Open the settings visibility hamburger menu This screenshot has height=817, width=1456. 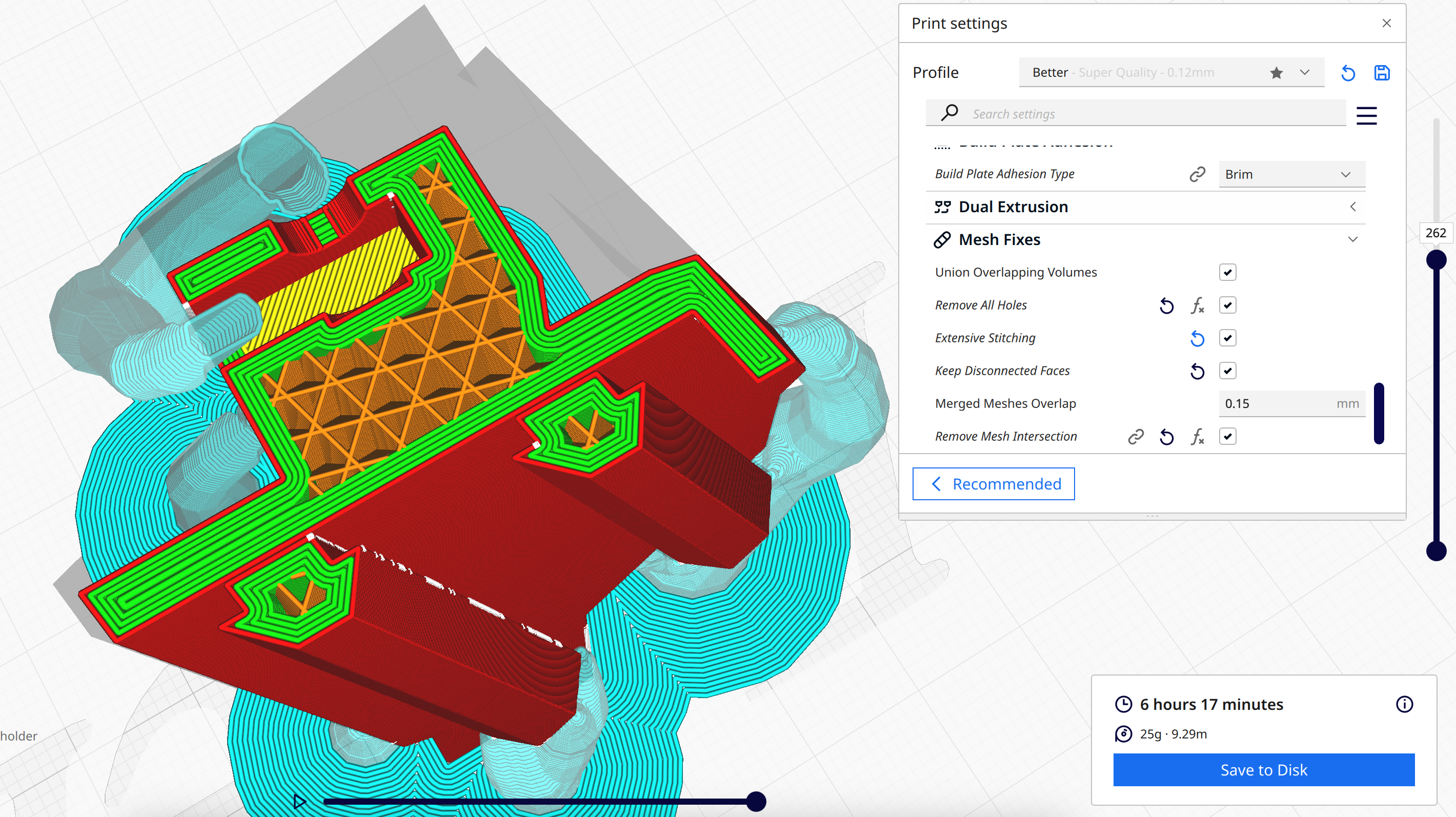[1366, 115]
